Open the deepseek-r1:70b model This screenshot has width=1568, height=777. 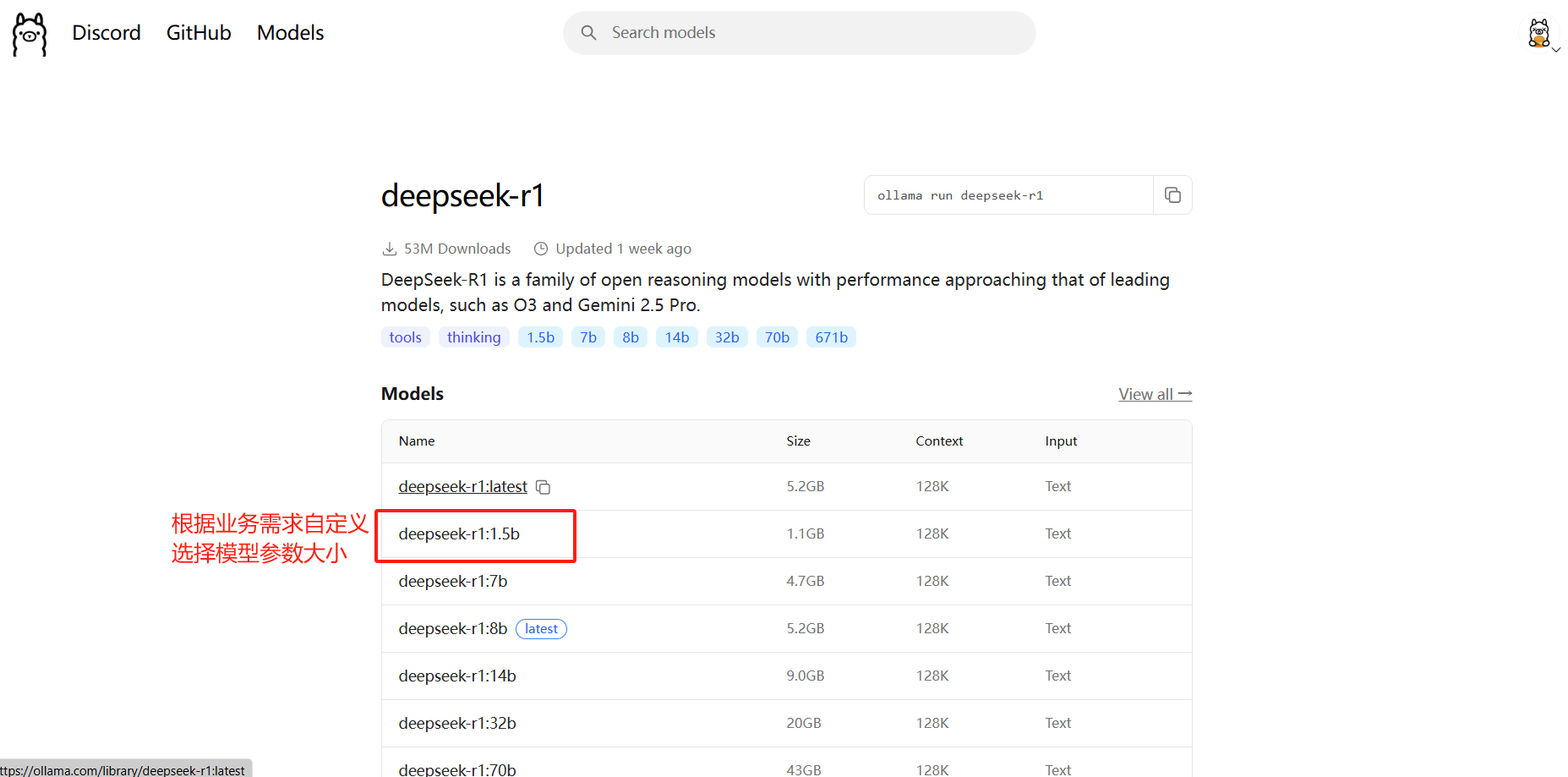(x=457, y=769)
